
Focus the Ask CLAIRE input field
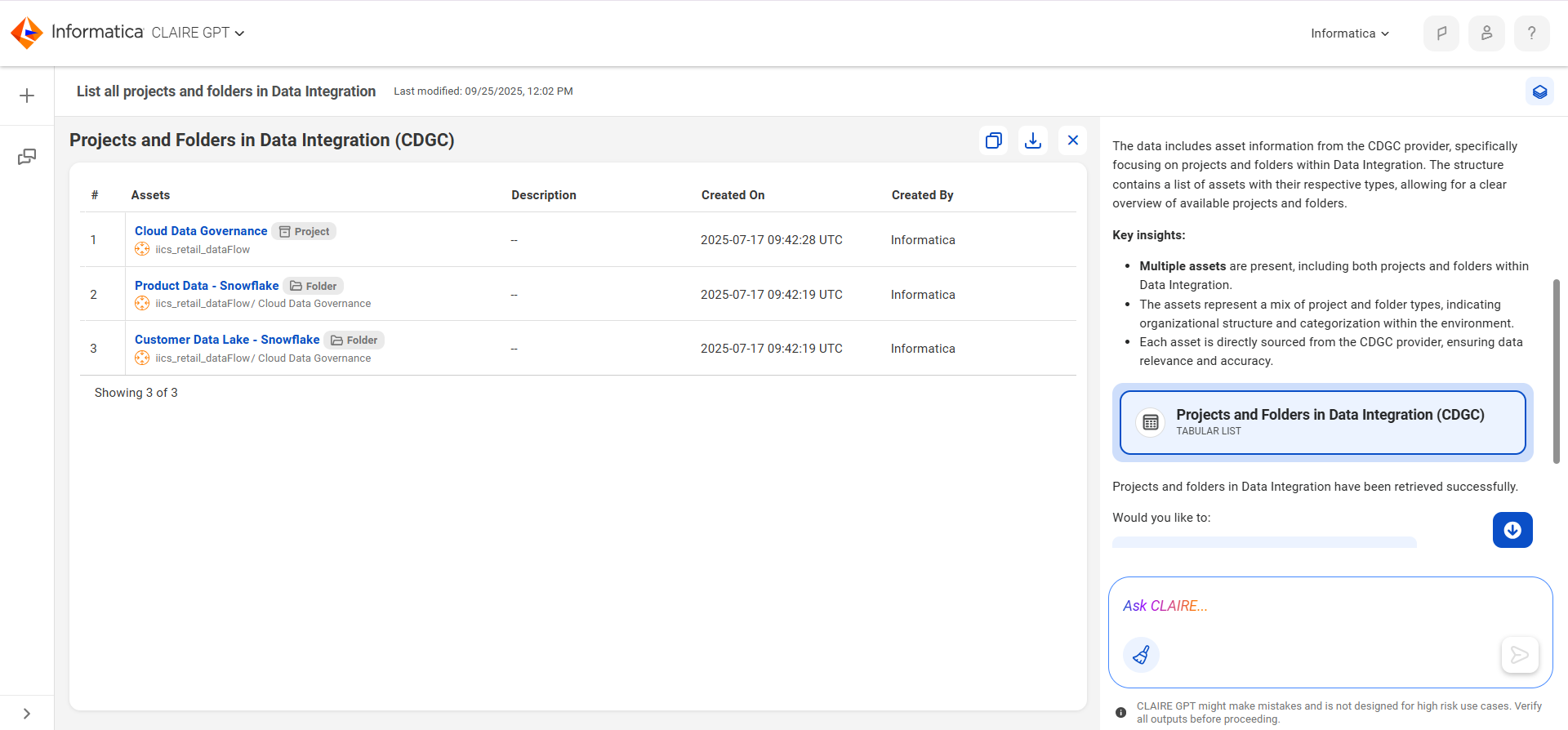pyautogui.click(x=1330, y=606)
